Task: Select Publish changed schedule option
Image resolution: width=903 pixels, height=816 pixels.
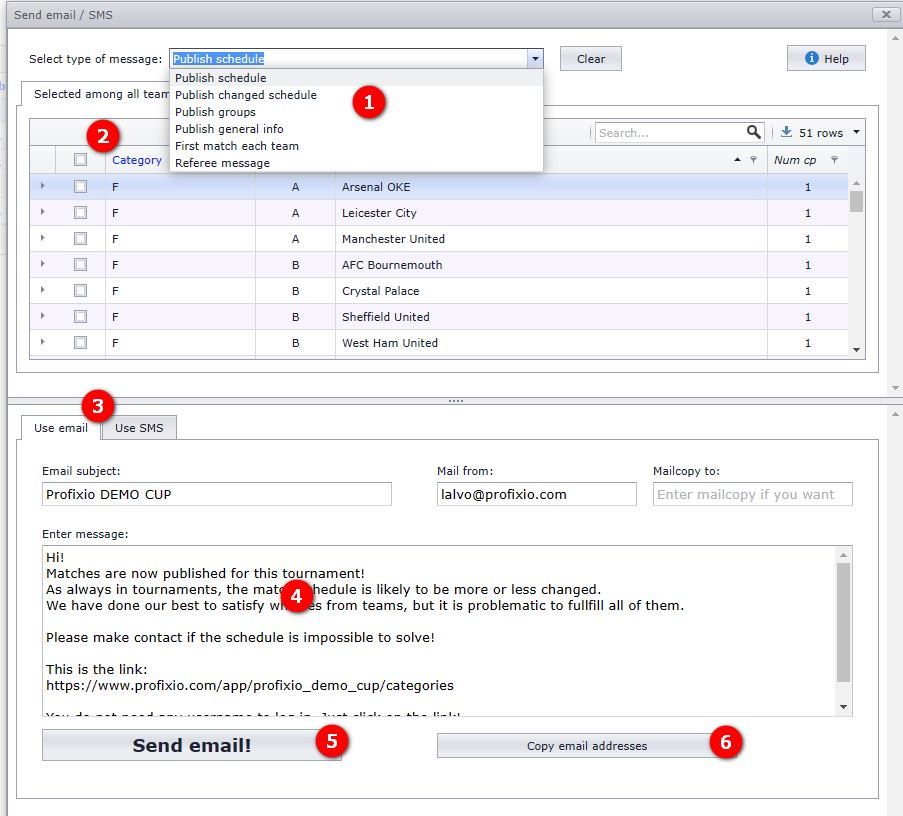Action: [x=246, y=95]
